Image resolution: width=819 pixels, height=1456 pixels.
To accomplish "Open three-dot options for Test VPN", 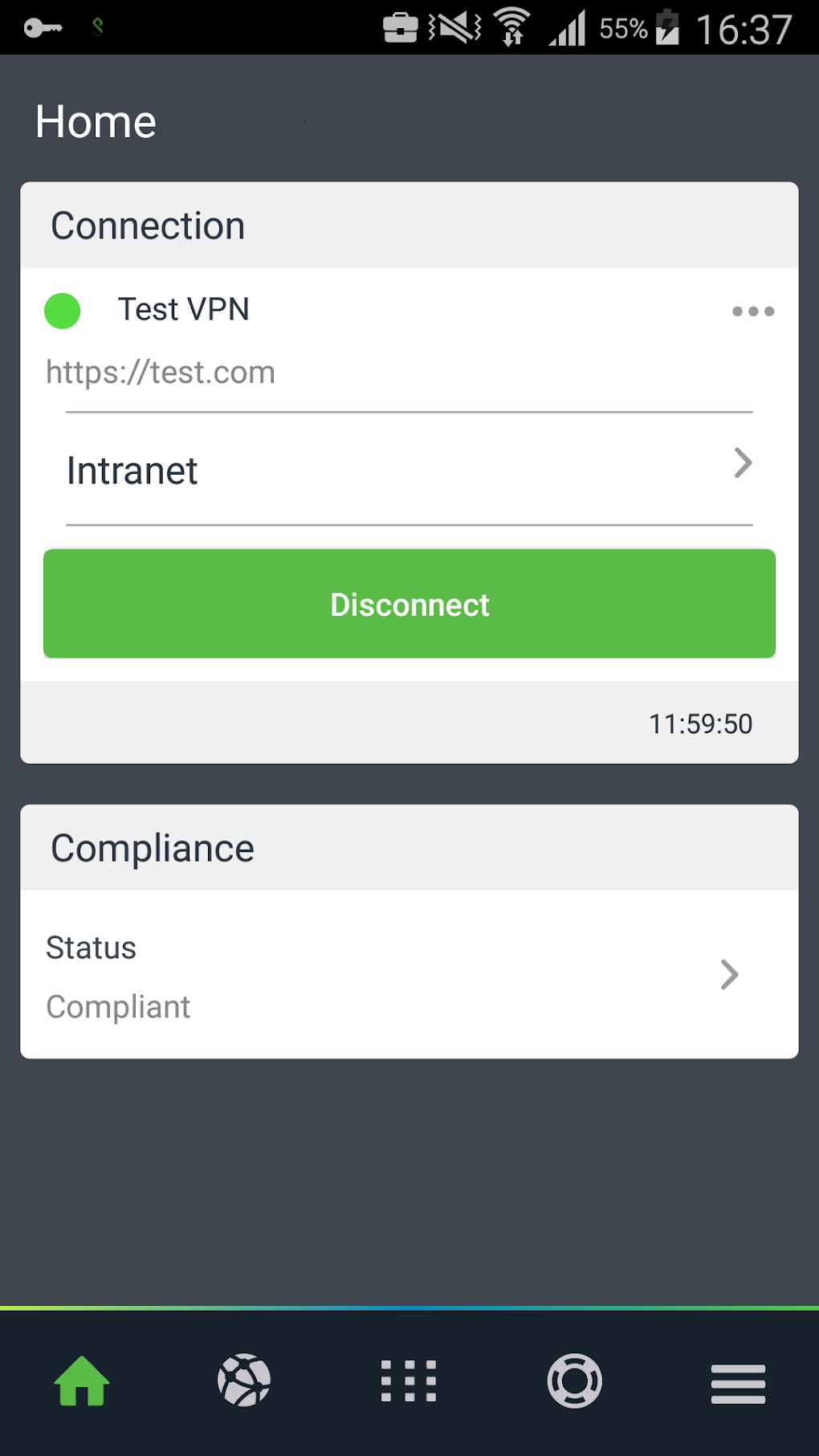I will pos(753,312).
